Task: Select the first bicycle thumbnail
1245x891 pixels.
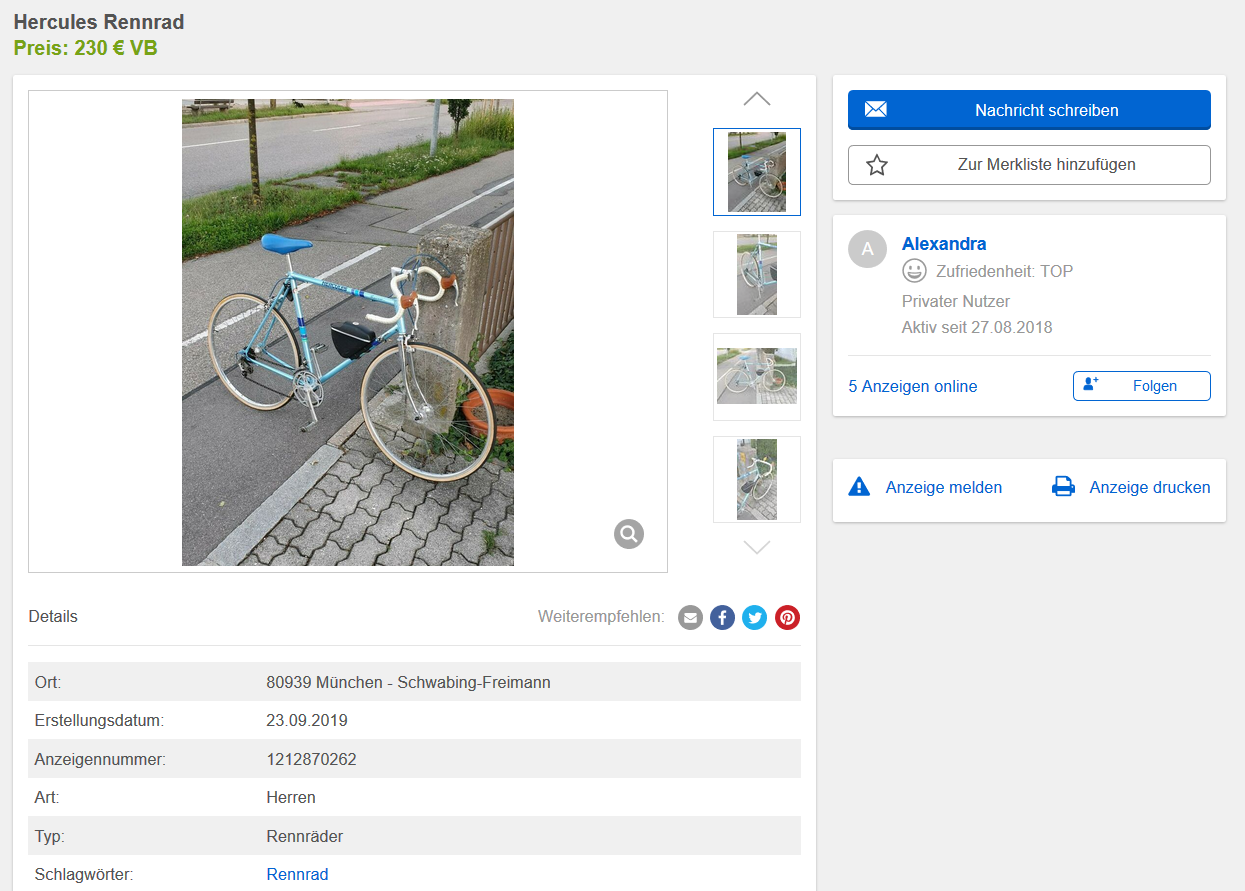Action: pos(757,172)
